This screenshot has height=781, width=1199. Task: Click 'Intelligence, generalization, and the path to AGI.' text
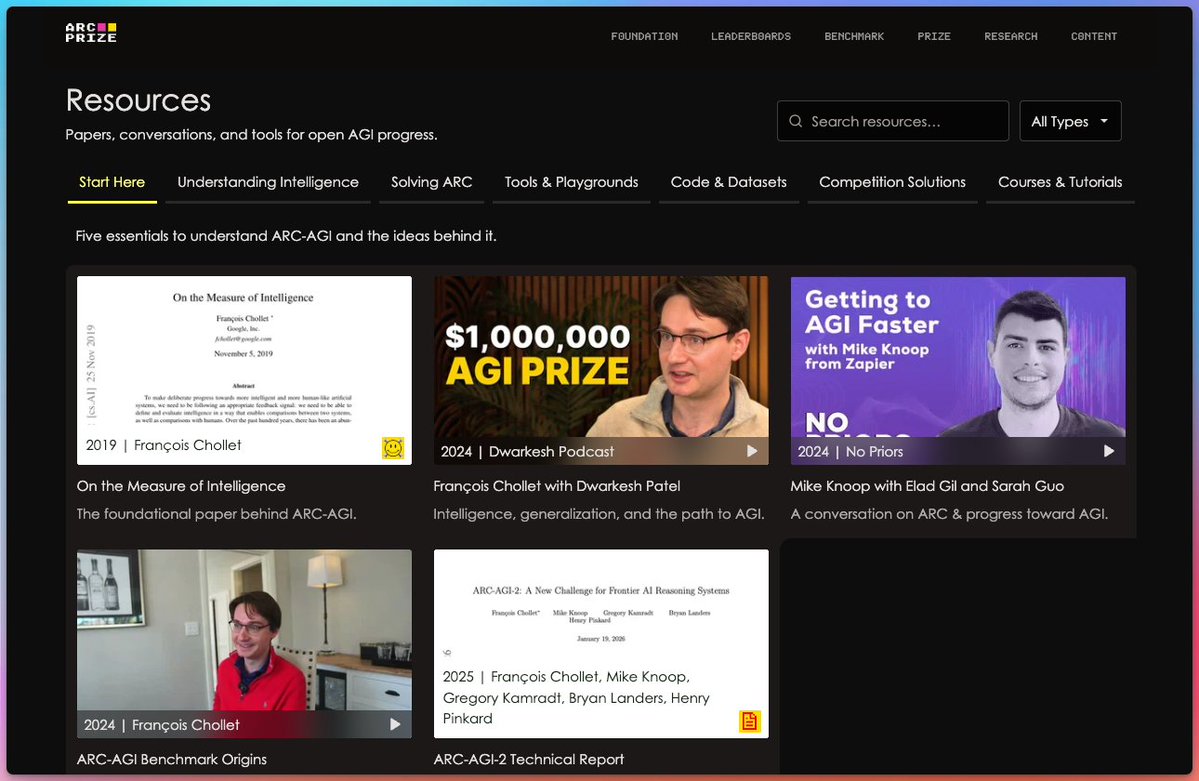599,514
